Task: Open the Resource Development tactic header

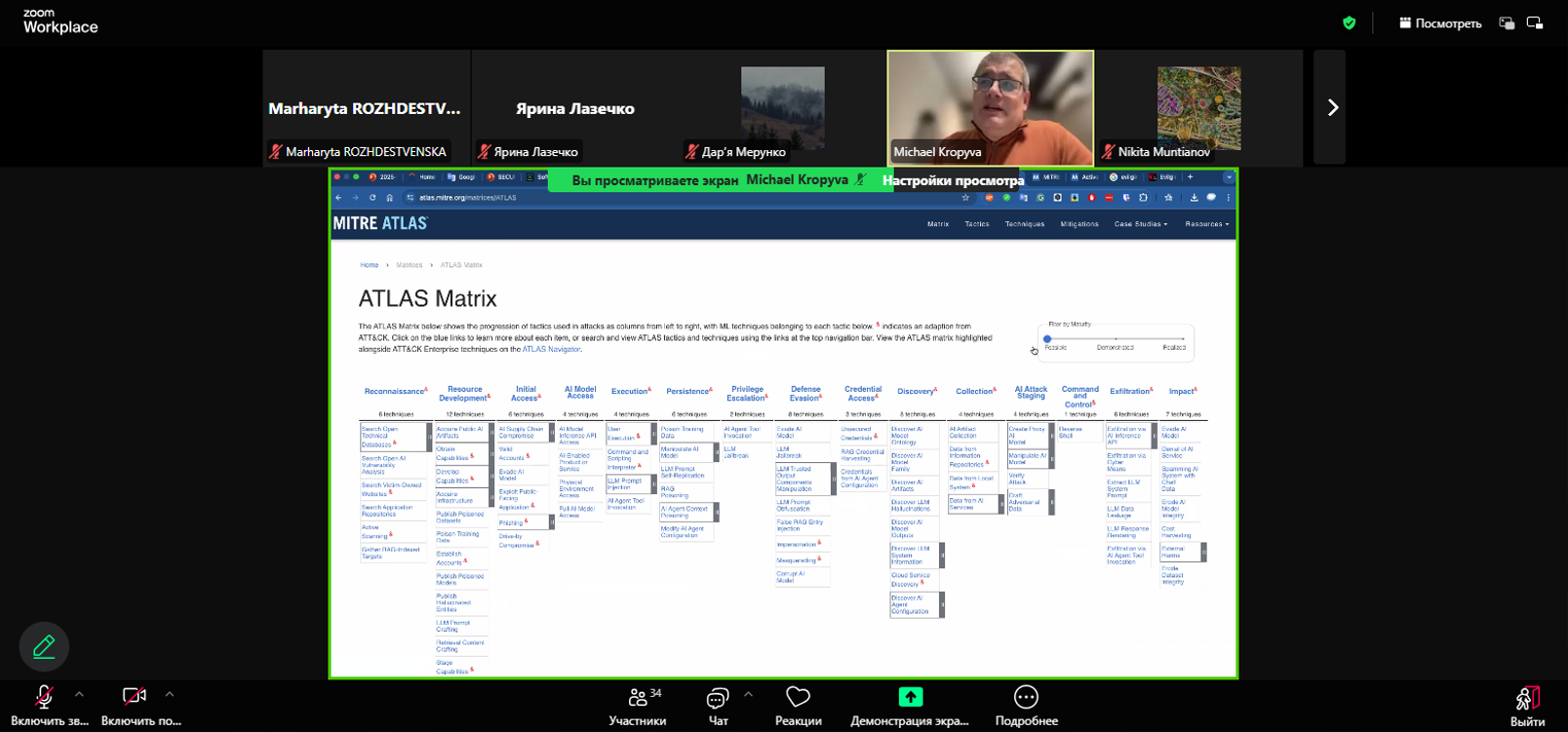Action: pos(464,394)
